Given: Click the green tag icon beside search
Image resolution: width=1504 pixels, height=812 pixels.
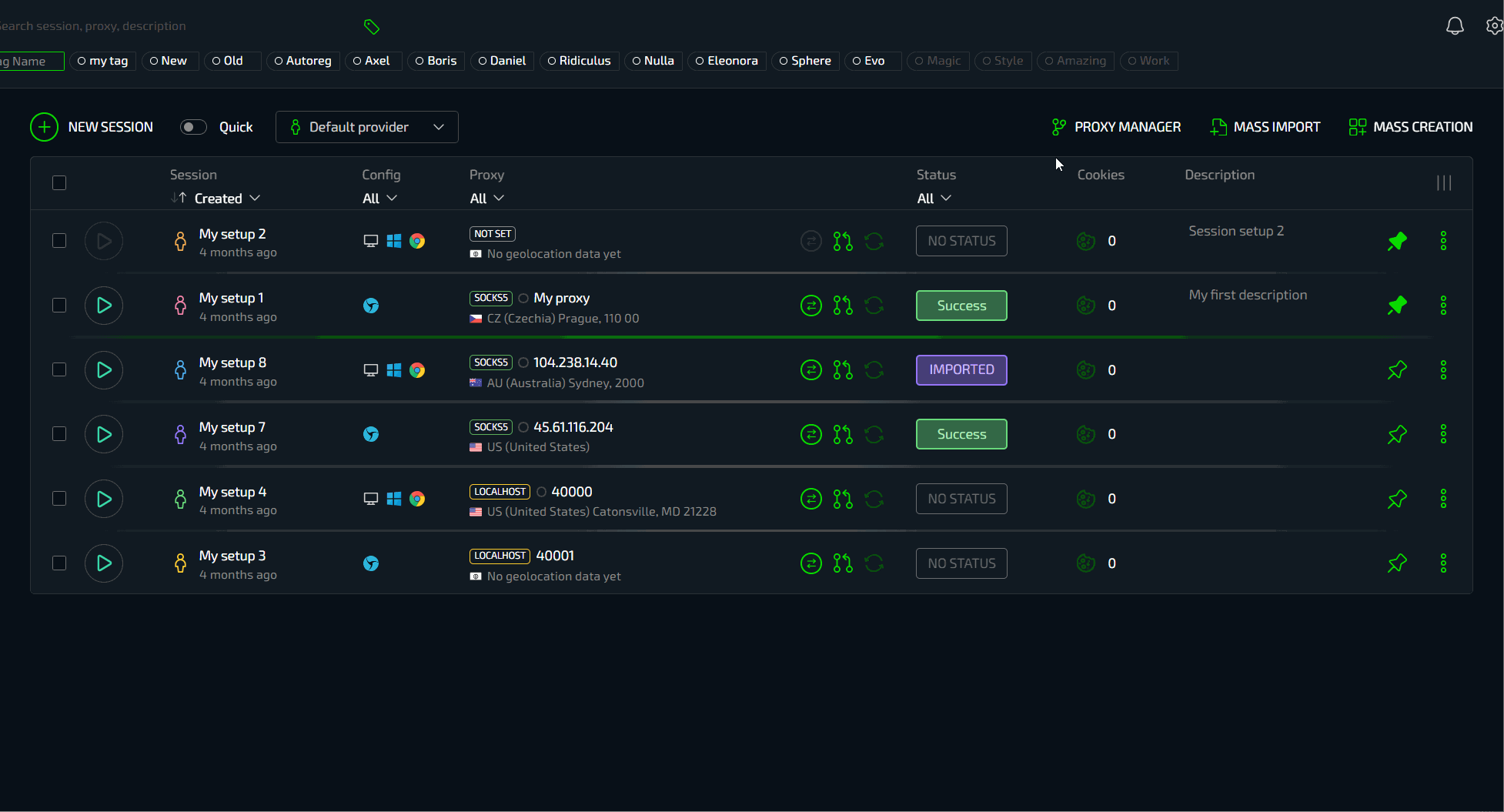Looking at the screenshot, I should pyautogui.click(x=372, y=27).
